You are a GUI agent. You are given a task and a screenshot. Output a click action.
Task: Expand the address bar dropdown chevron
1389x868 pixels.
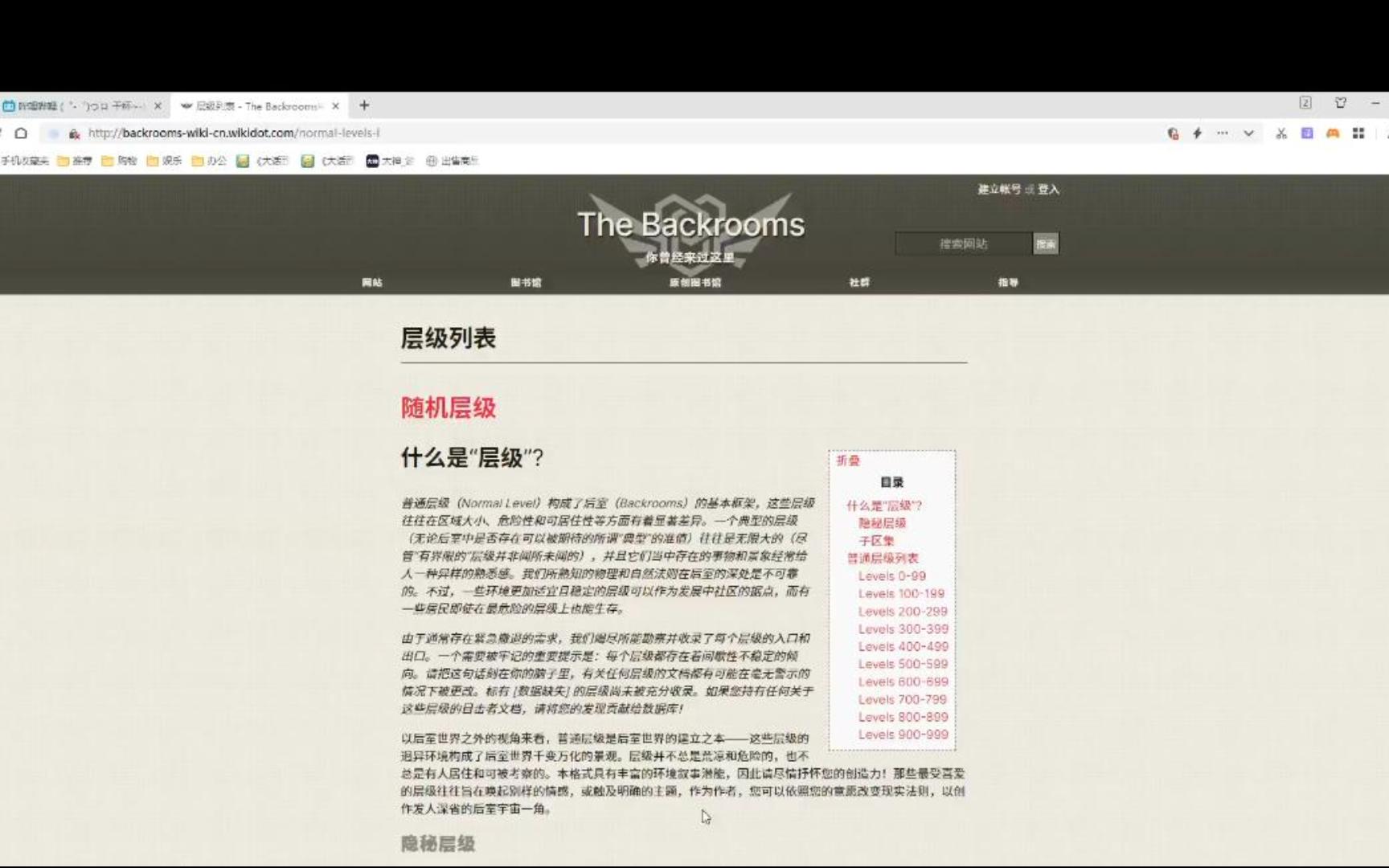point(1248,133)
